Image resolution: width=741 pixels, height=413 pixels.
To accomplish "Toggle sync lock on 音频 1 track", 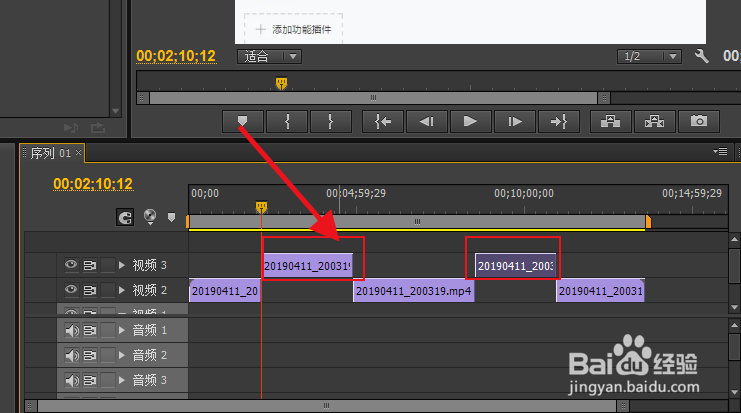I will (90, 330).
